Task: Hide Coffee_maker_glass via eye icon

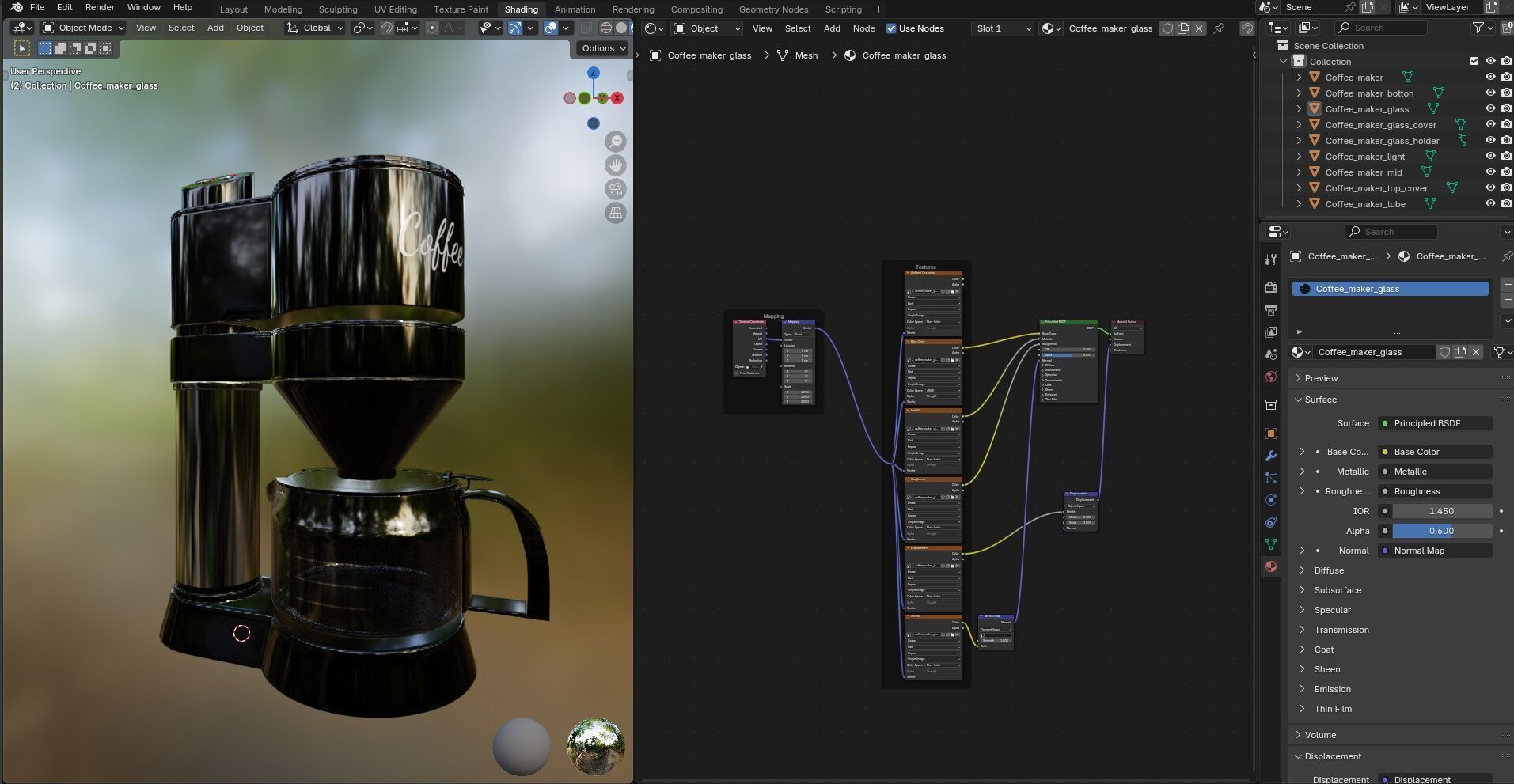Action: click(x=1490, y=108)
